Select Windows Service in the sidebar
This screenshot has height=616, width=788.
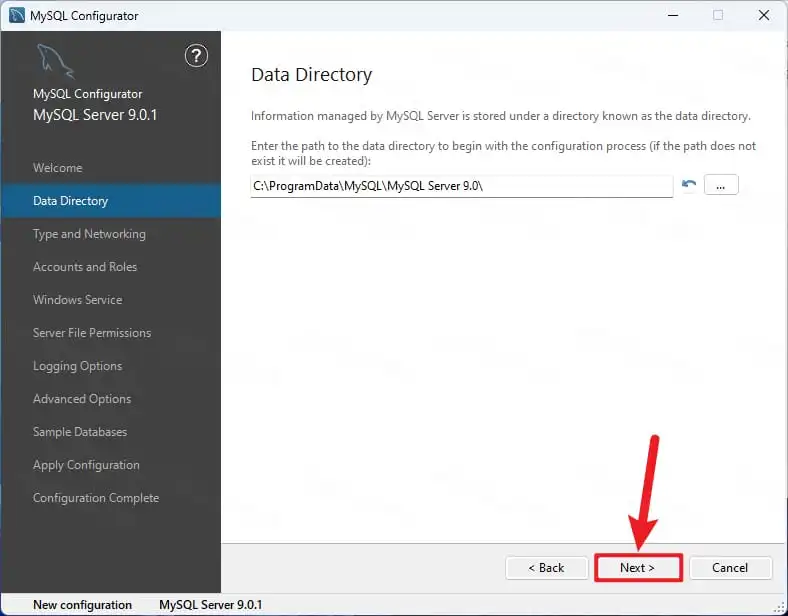tap(78, 300)
